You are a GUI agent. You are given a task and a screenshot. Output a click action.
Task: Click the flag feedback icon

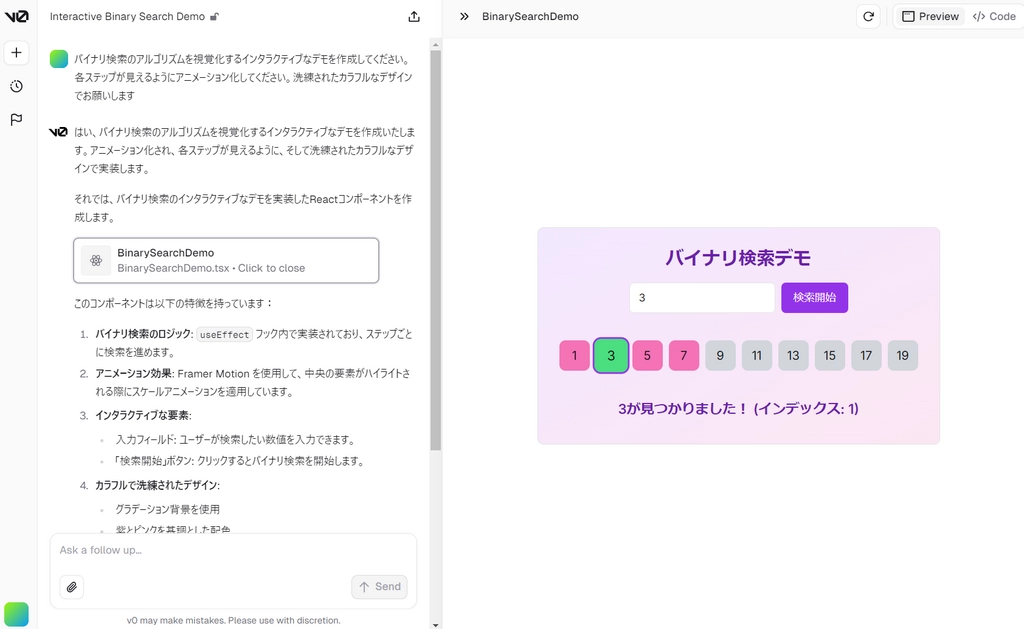coord(16,120)
